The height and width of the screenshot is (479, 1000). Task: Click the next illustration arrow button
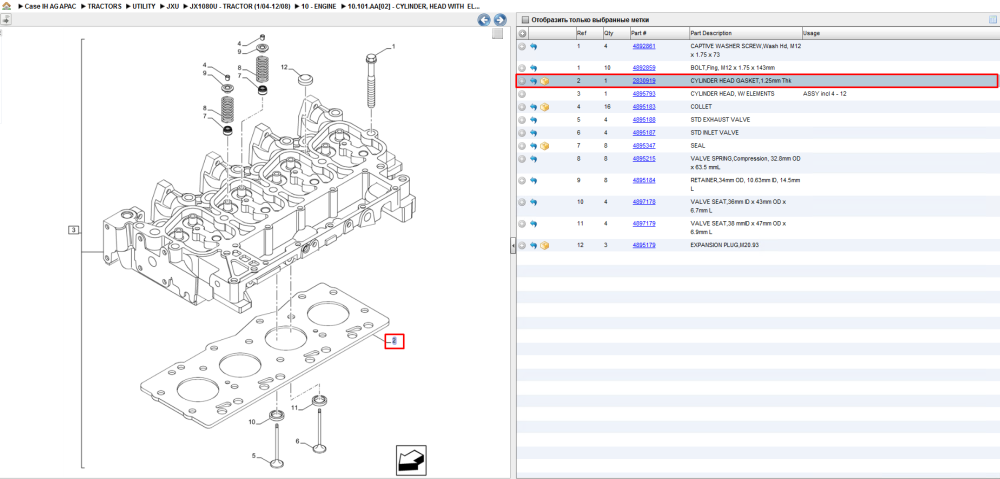pos(500,20)
